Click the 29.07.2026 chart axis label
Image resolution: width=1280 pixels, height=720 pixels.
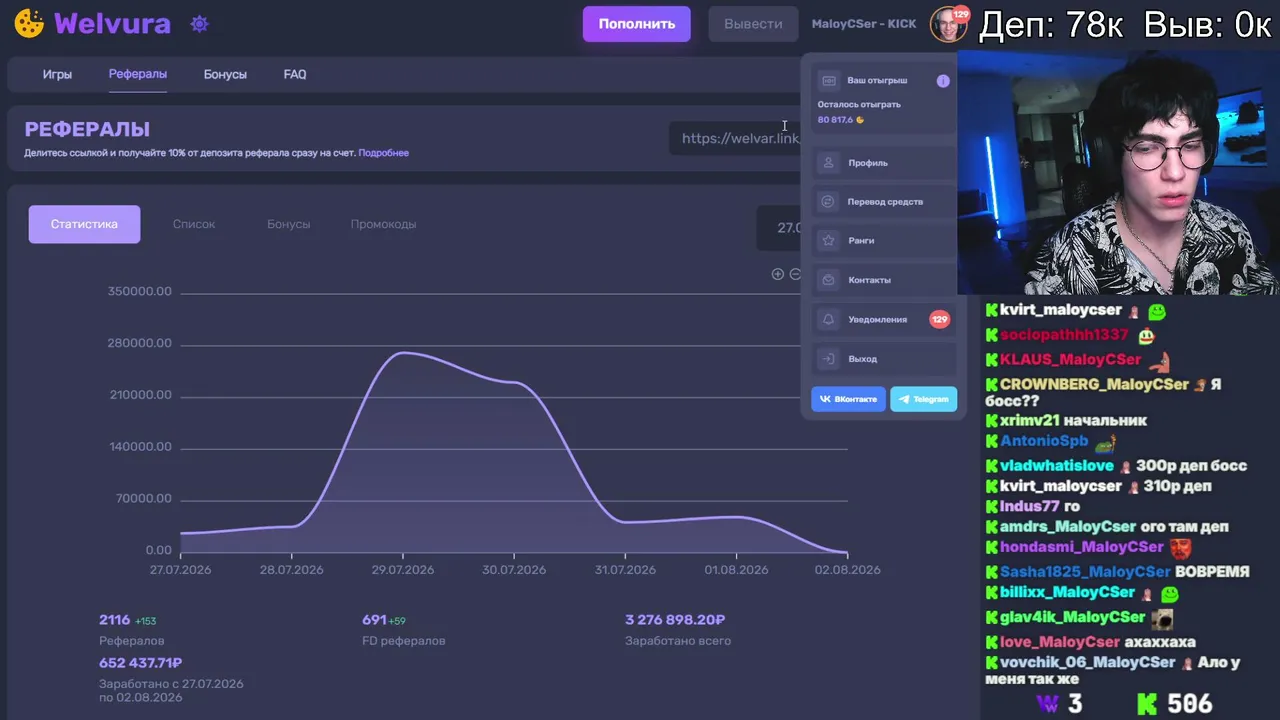tap(402, 570)
